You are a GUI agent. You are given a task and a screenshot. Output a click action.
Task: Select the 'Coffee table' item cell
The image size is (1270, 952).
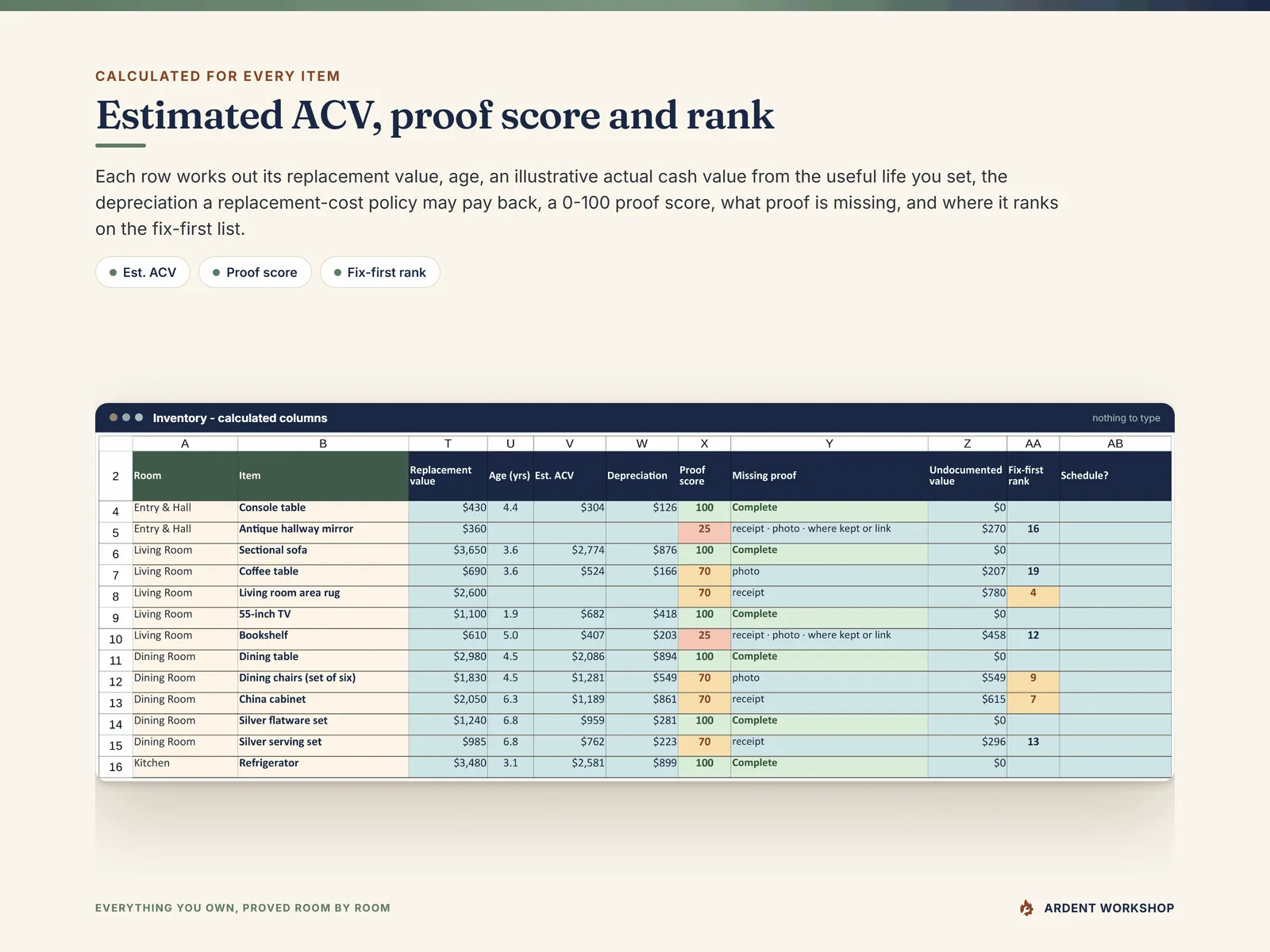tap(323, 576)
